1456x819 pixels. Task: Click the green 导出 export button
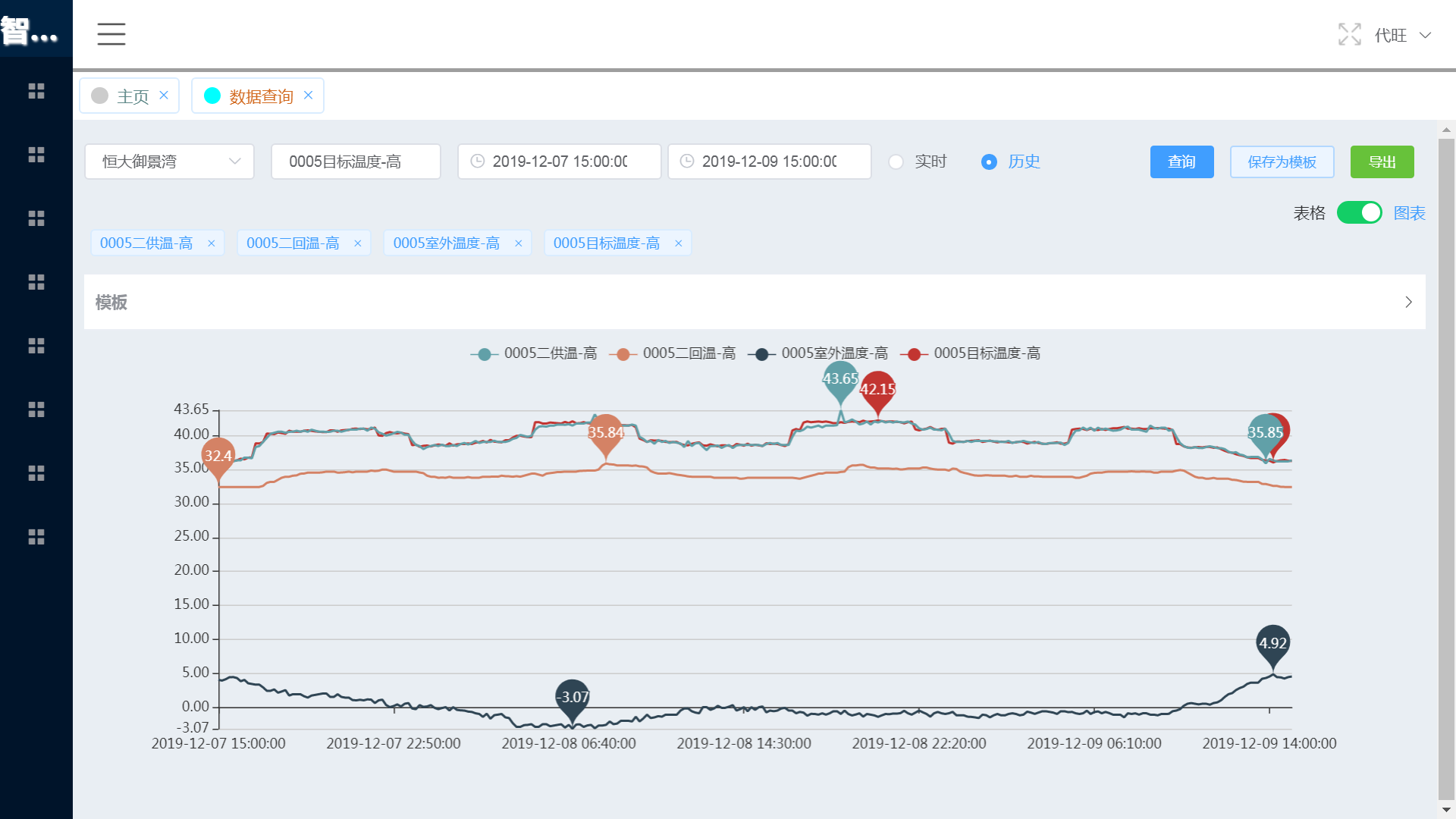point(1382,162)
